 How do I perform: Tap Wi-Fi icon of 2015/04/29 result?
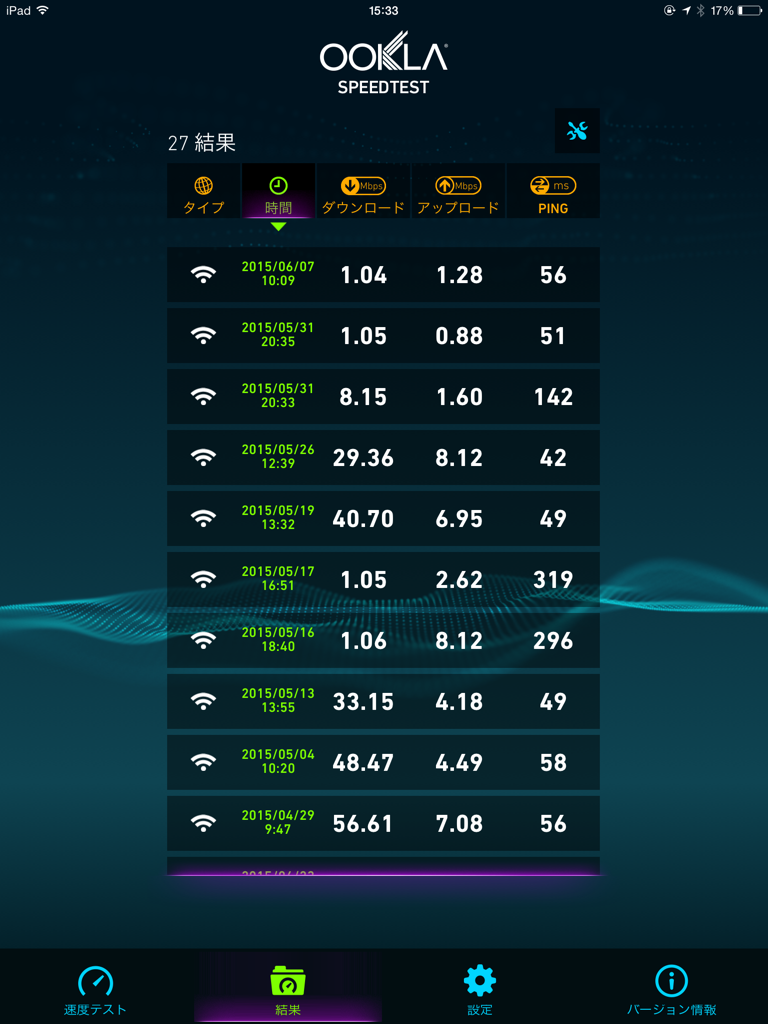point(204,824)
